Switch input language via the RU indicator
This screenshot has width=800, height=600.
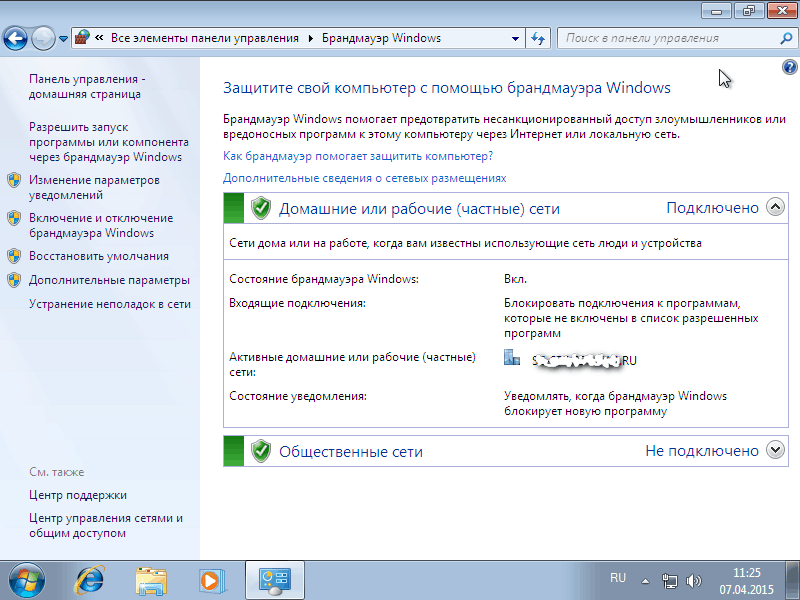coord(618,578)
